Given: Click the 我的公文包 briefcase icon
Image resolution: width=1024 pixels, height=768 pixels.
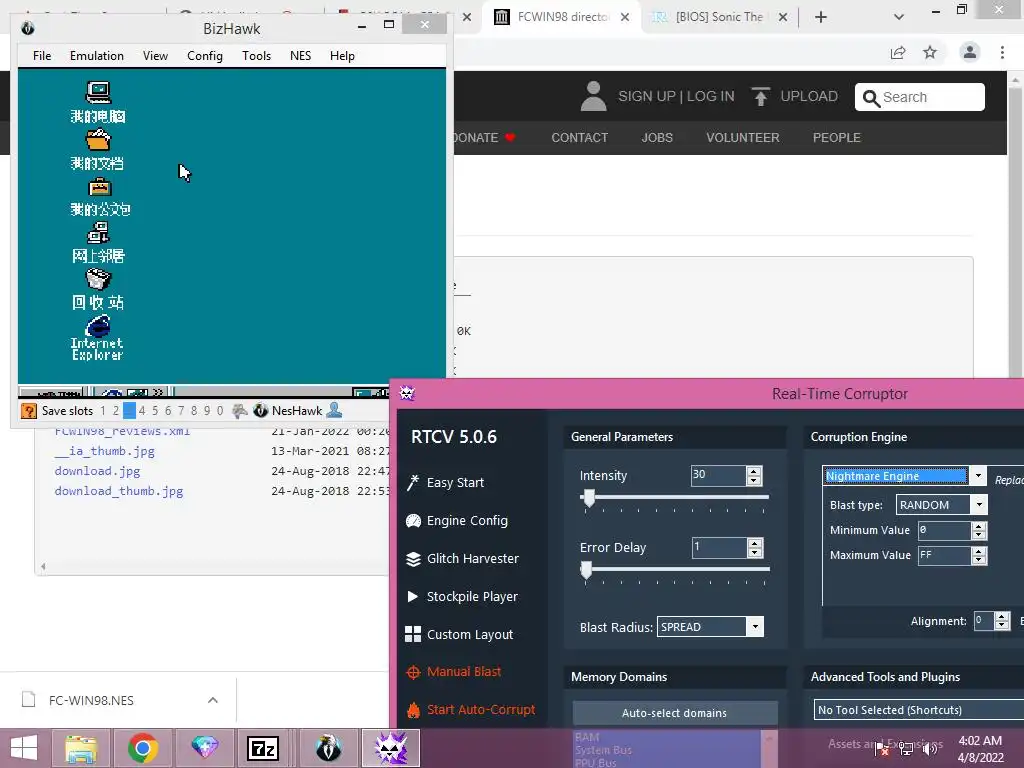Looking at the screenshot, I should (x=99, y=187).
